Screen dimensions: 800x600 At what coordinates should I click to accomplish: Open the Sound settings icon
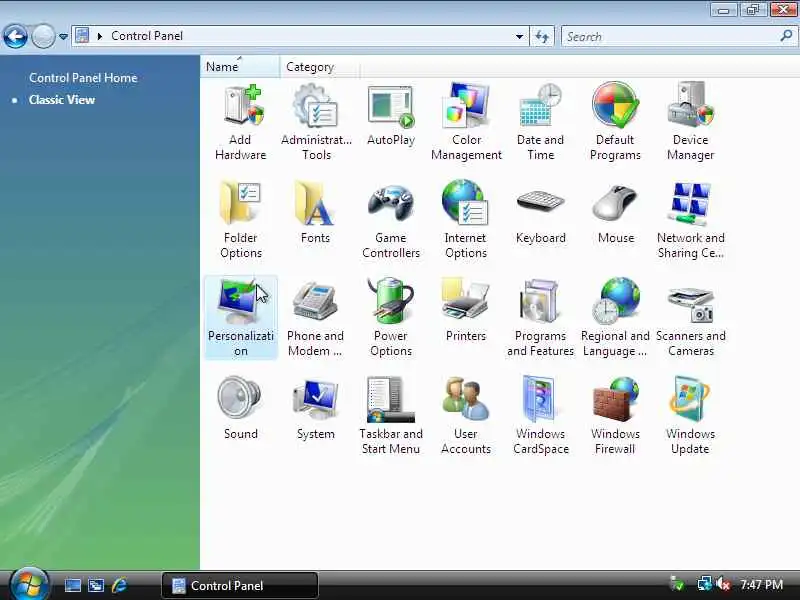[240, 409]
